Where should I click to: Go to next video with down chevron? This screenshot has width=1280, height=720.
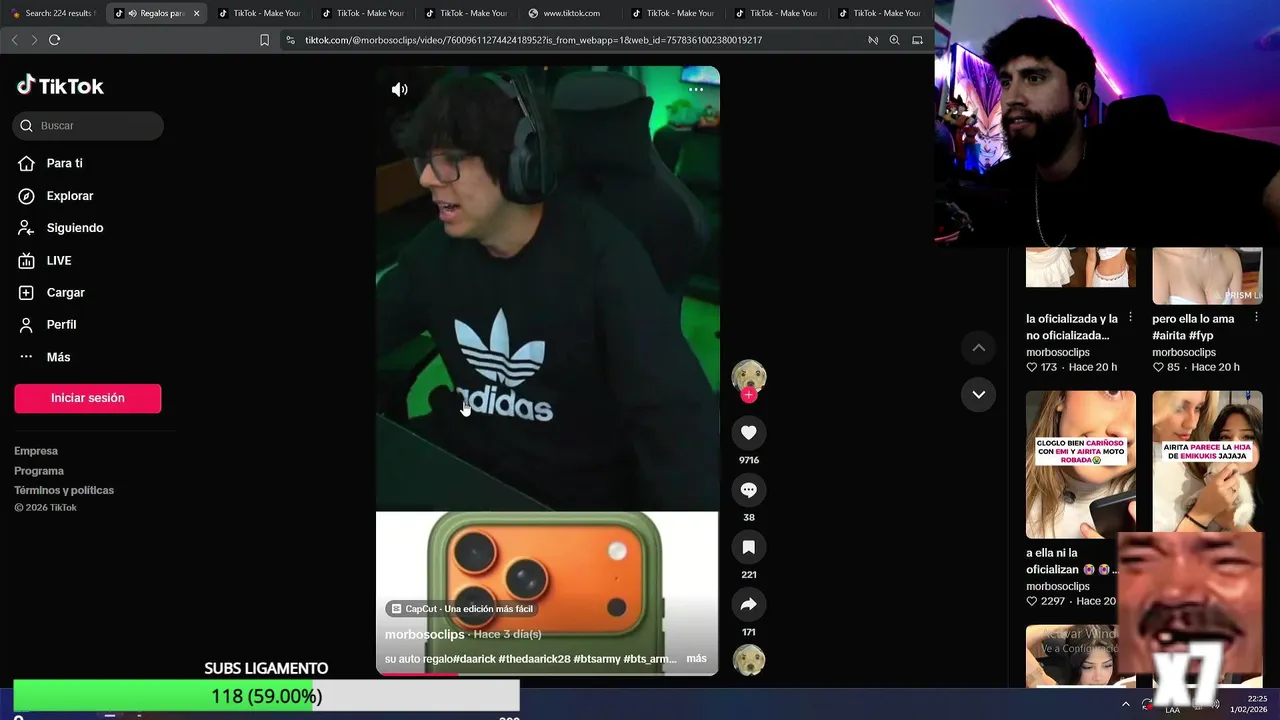point(979,394)
